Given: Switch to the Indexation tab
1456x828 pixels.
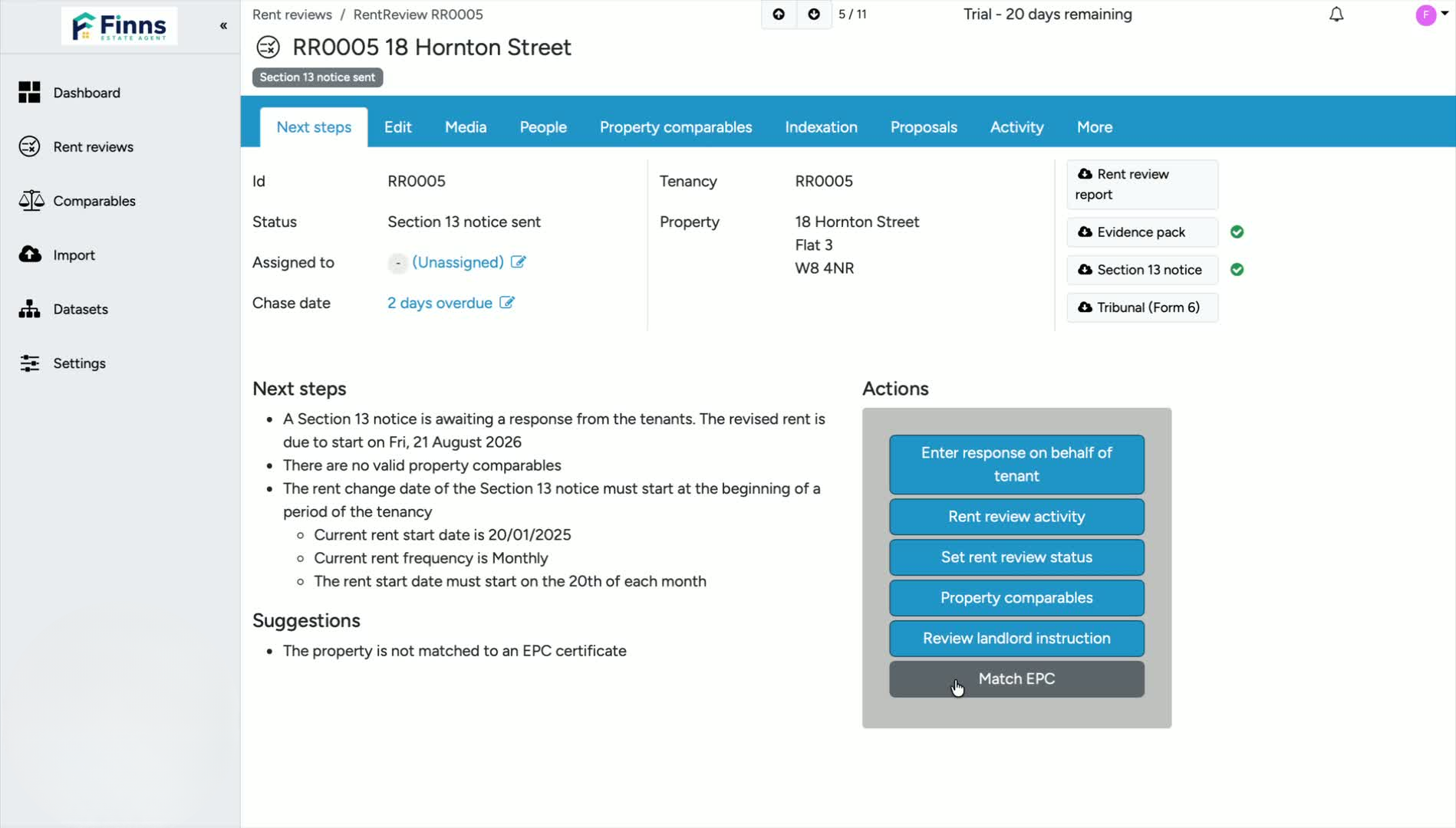Looking at the screenshot, I should [x=821, y=127].
